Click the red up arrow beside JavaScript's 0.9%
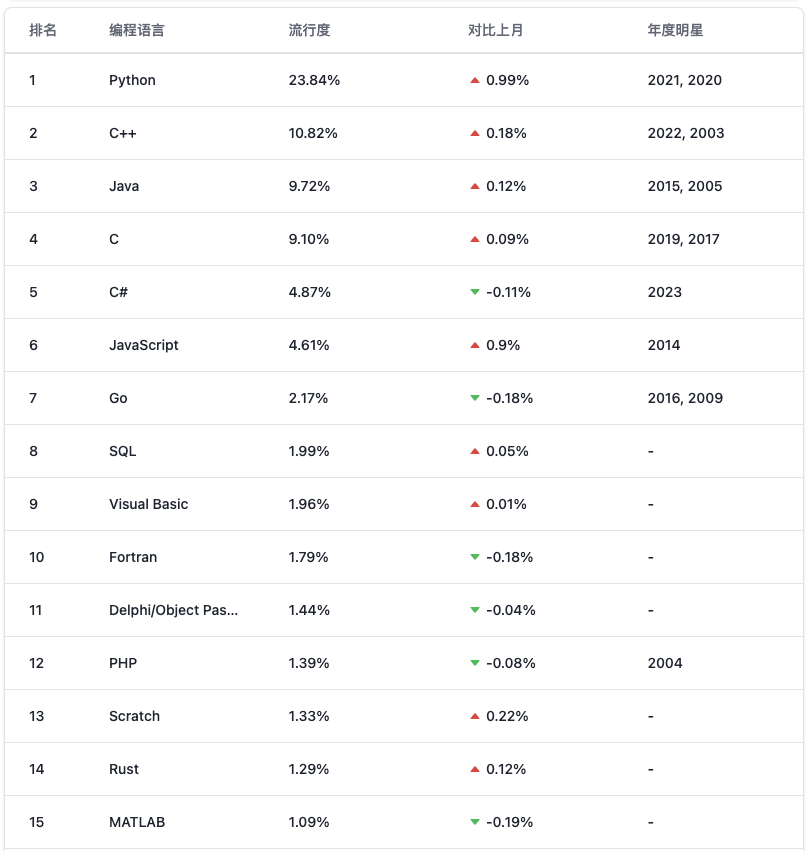Screen dimensions: 807x851 (x=475, y=345)
